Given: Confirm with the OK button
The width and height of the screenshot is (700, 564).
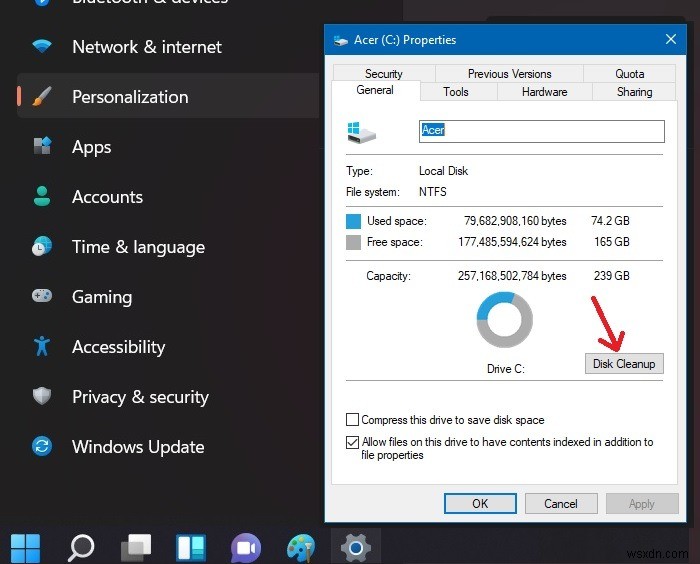Looking at the screenshot, I should [480, 504].
